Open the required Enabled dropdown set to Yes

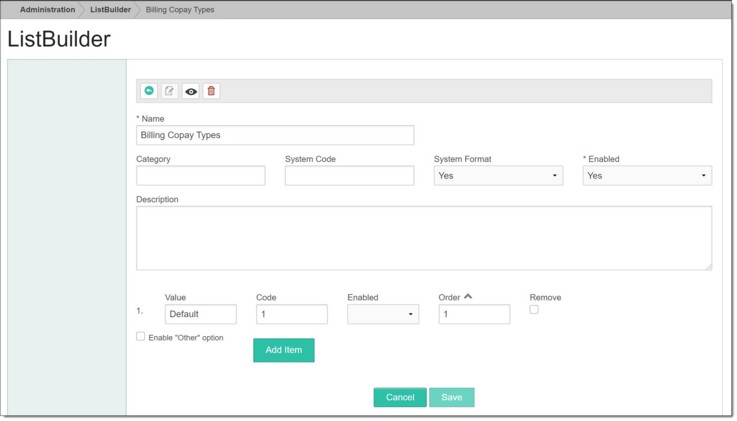coord(647,176)
